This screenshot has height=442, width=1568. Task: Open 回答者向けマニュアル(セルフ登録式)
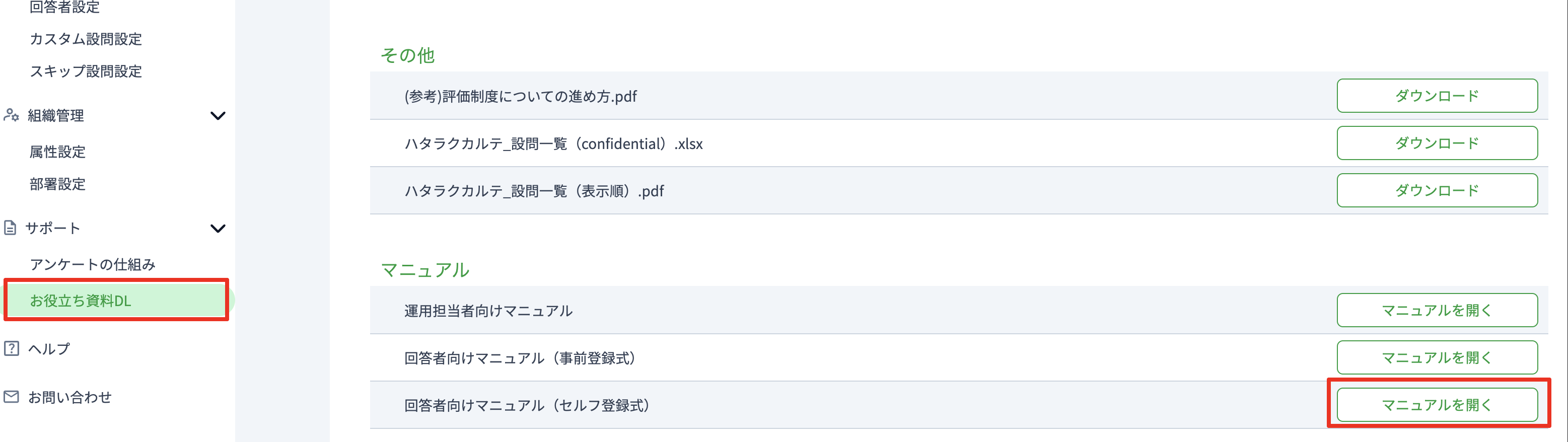click(1437, 405)
